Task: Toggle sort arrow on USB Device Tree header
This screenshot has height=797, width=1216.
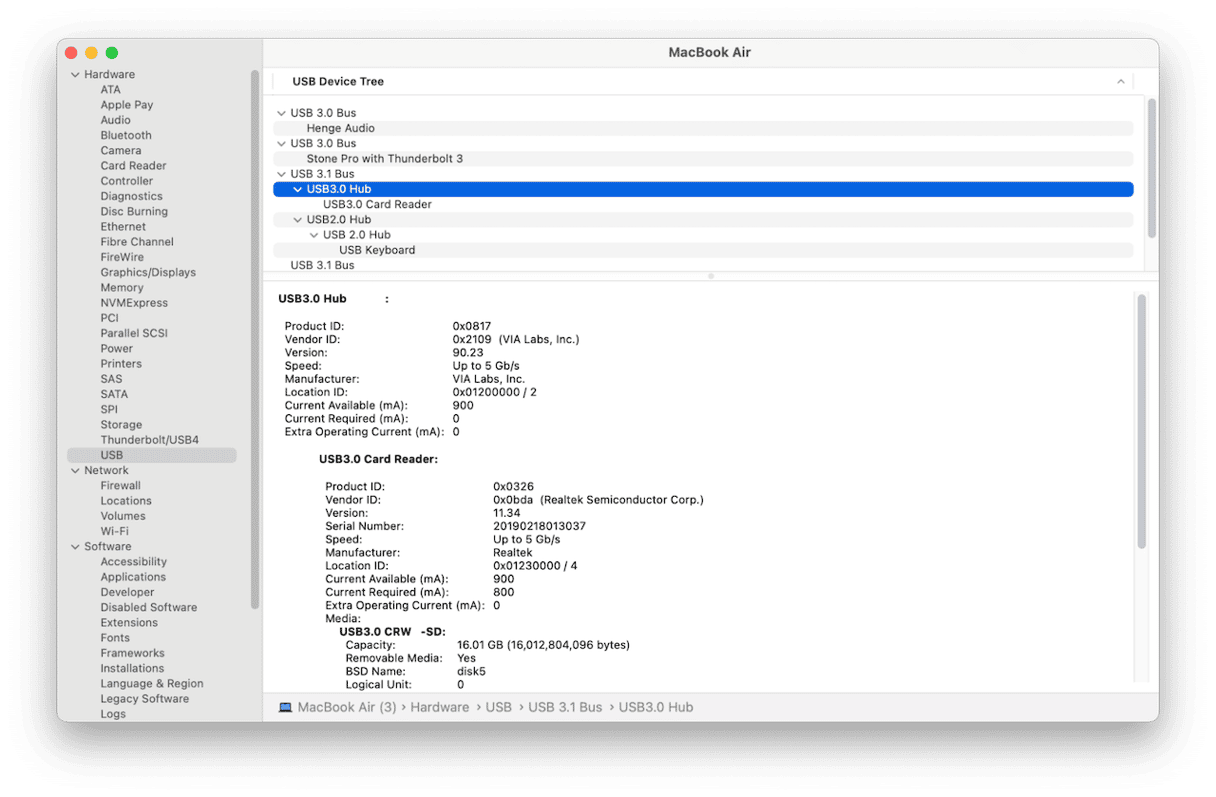Action: 1120,82
